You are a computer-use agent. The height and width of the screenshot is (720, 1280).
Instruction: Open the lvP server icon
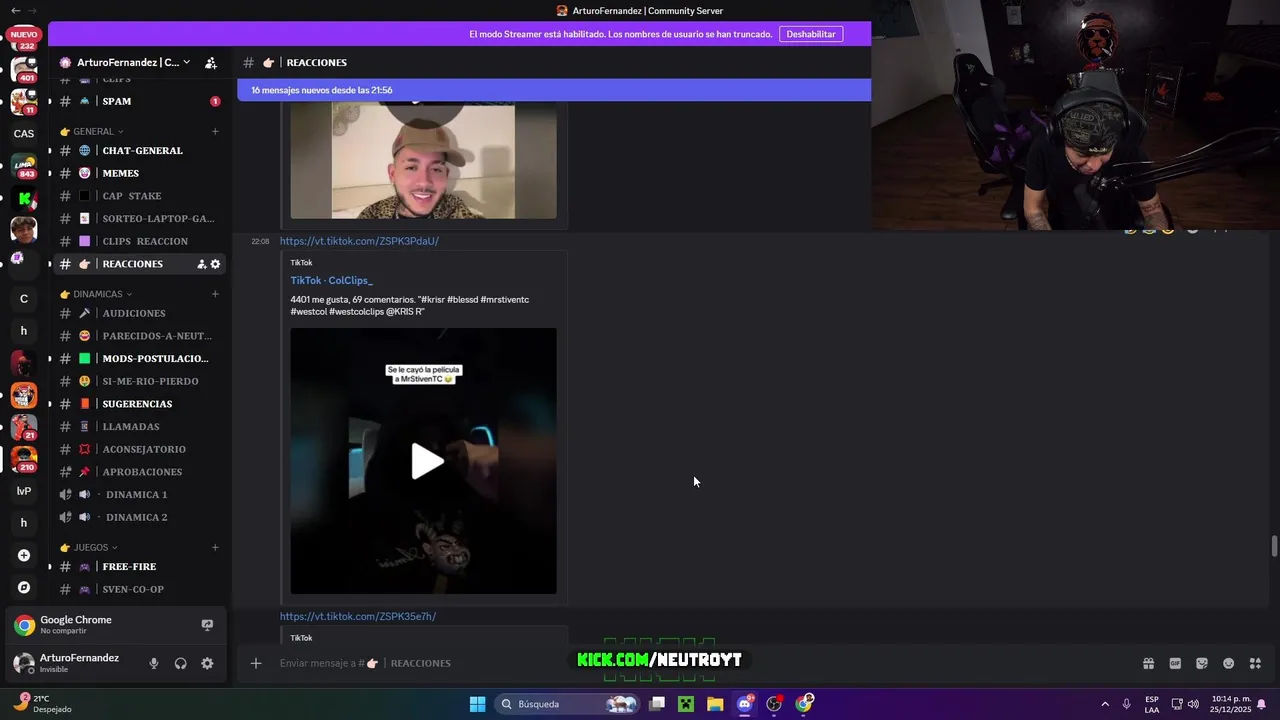tap(24, 491)
